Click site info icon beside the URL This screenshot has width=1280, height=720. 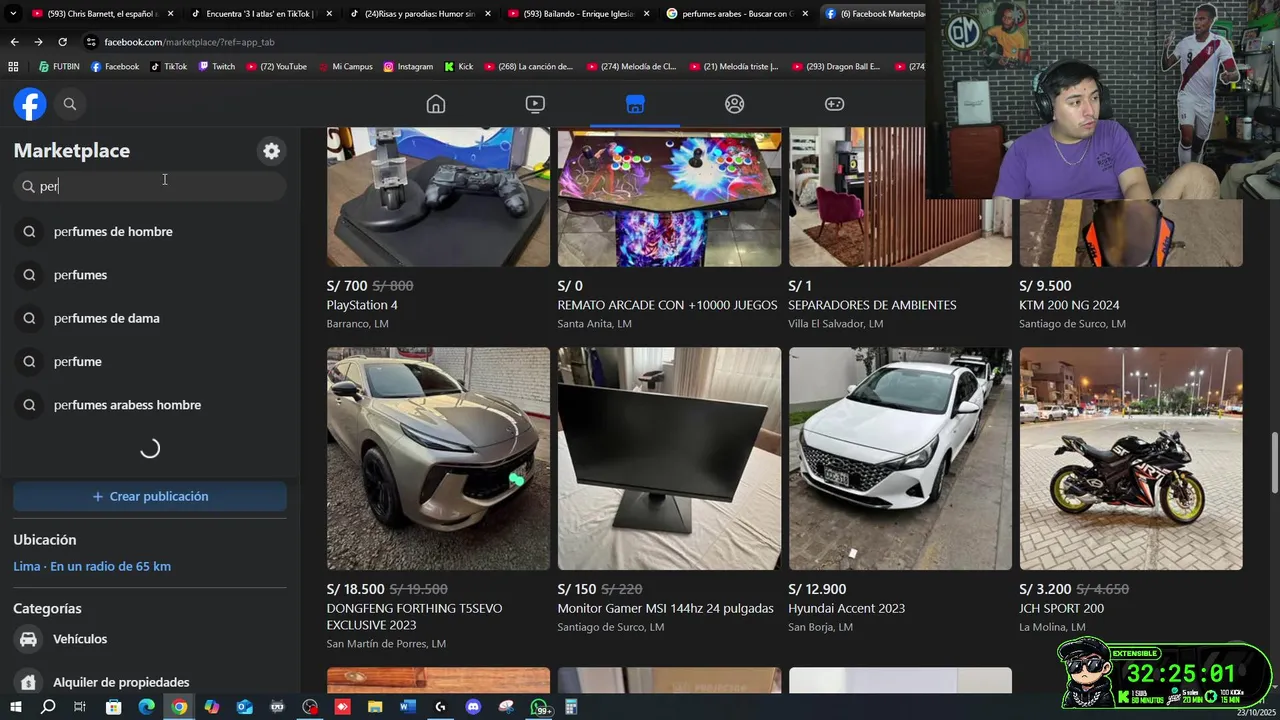(x=91, y=42)
